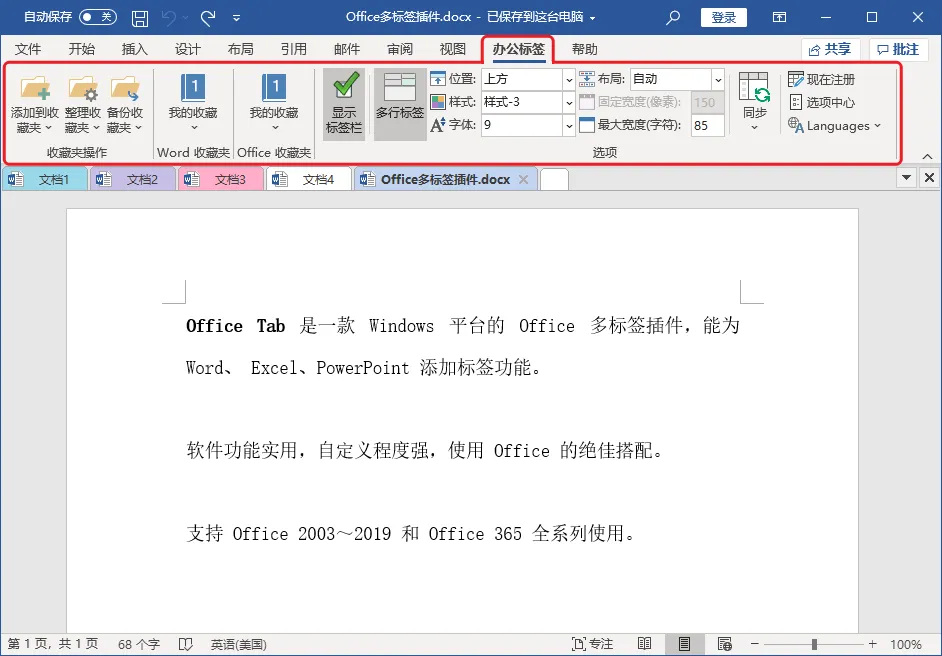The width and height of the screenshot is (942, 656).
Task: Toggle 固定宽度(像素) checkbox
Action: click(587, 102)
